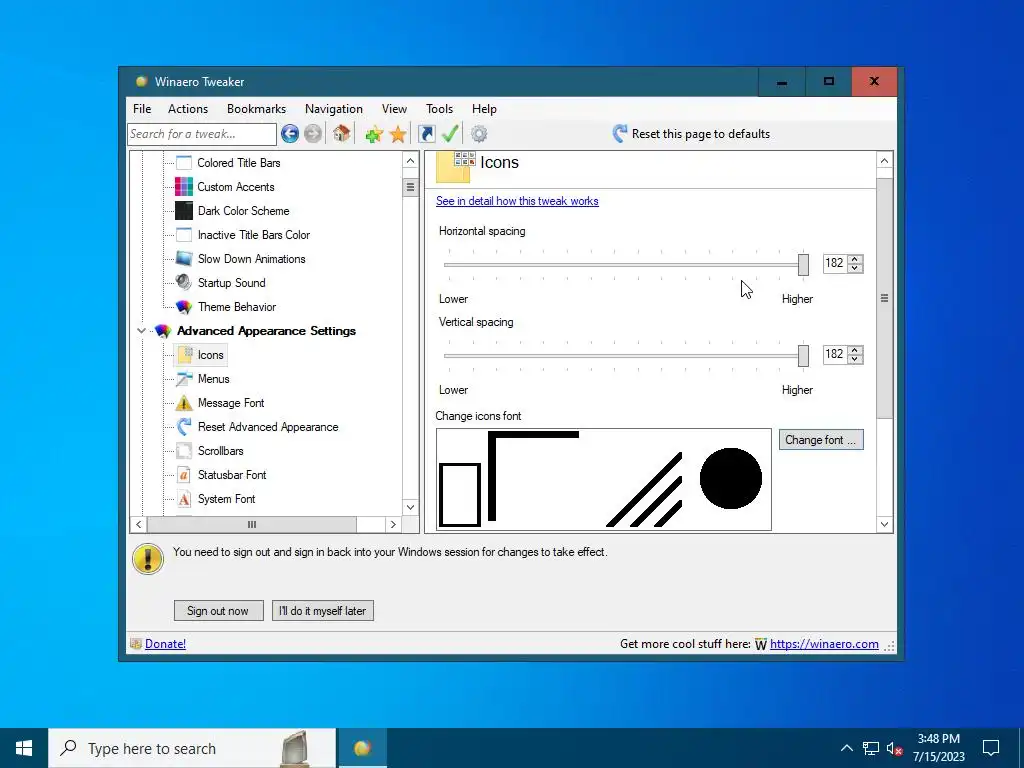The image size is (1024, 768).
Task: Click the Search for a tweak field
Action: (202, 134)
